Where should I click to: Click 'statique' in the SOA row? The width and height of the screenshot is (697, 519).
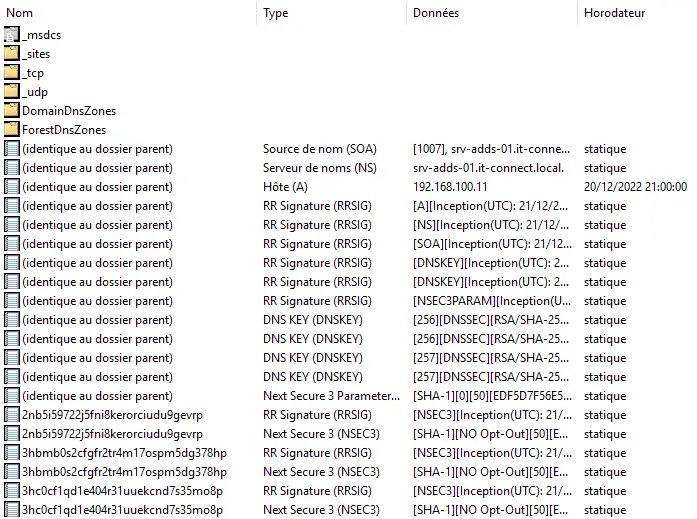605,149
